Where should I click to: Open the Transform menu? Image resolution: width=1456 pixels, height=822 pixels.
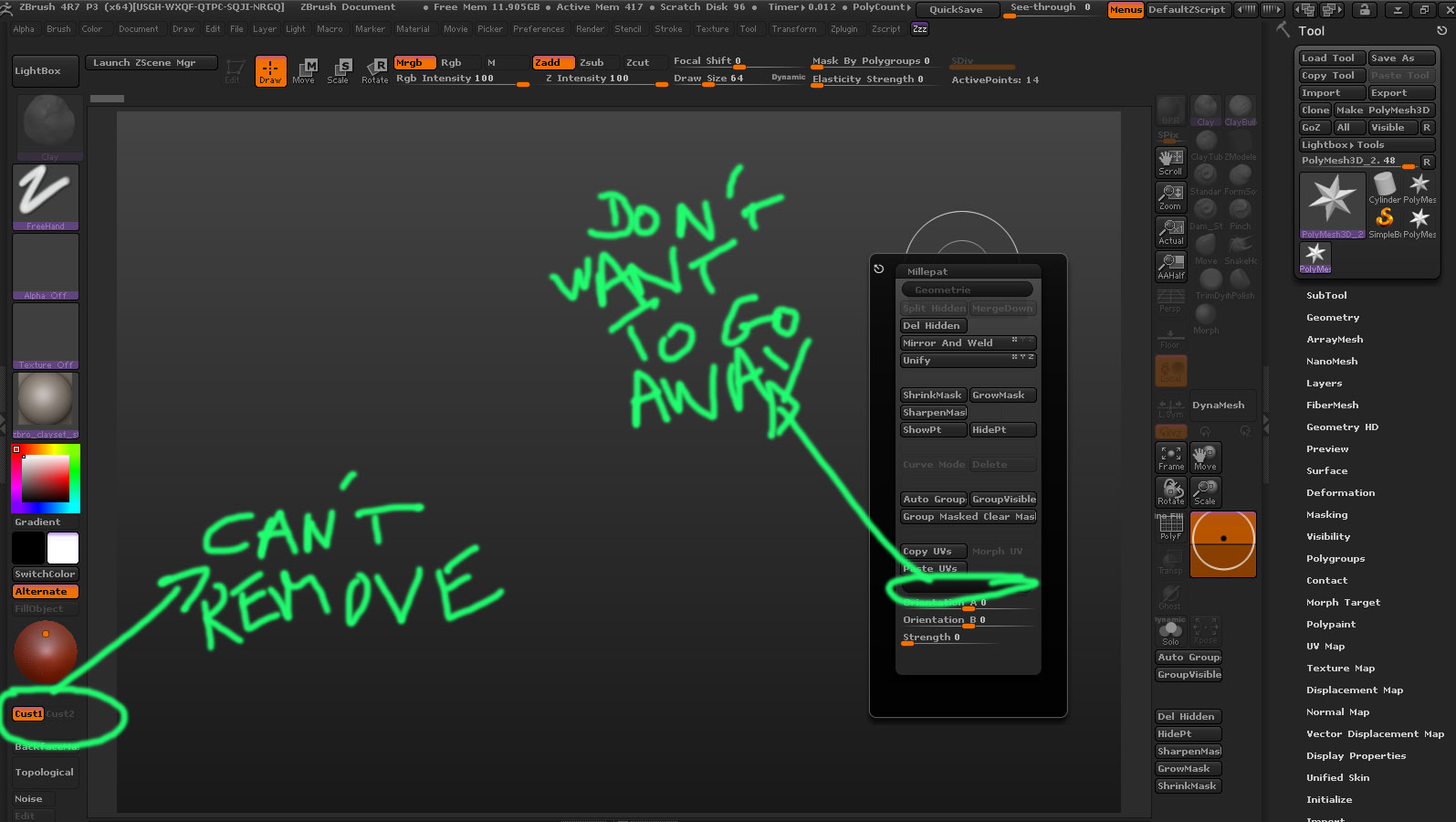(793, 29)
